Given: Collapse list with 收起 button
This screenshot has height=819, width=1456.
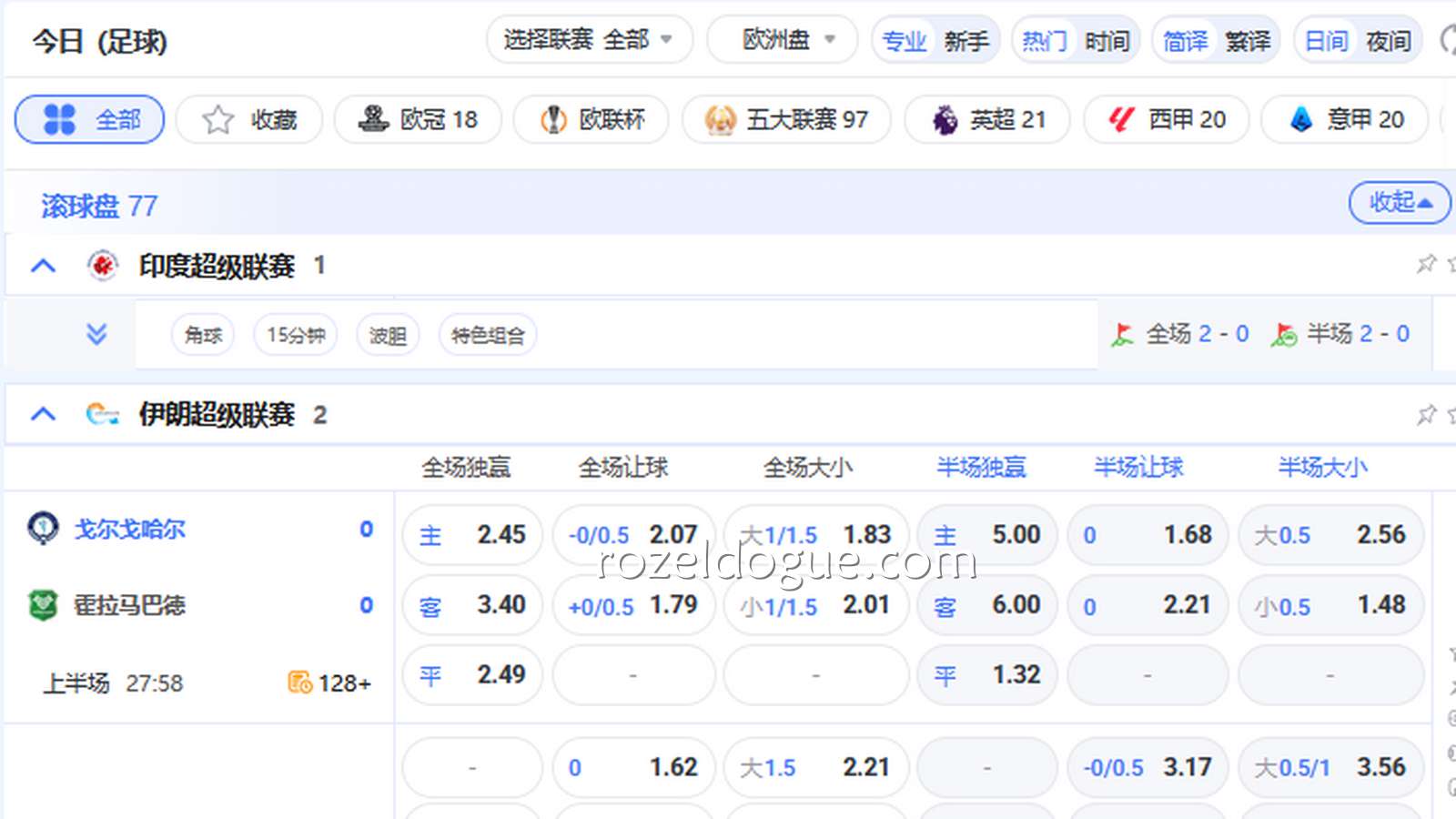Looking at the screenshot, I should (x=1400, y=202).
